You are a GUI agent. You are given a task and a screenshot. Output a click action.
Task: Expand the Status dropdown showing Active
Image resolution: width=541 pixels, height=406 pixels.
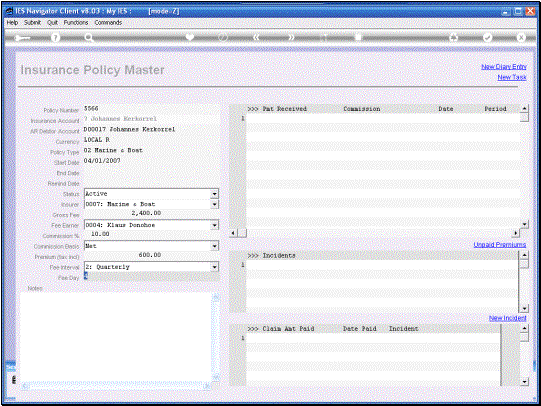215,194
